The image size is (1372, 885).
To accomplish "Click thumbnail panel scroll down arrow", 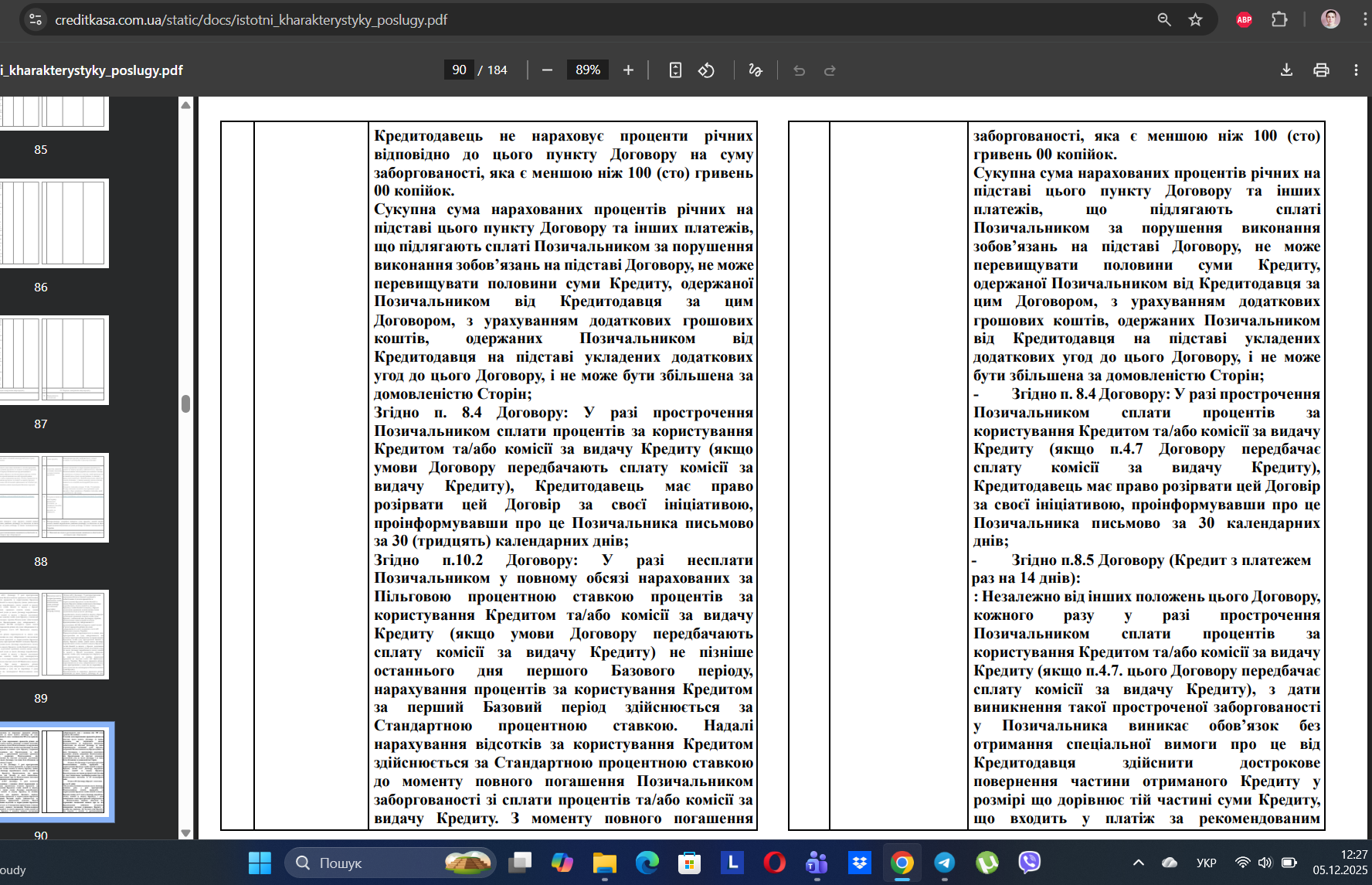I will 185,832.
